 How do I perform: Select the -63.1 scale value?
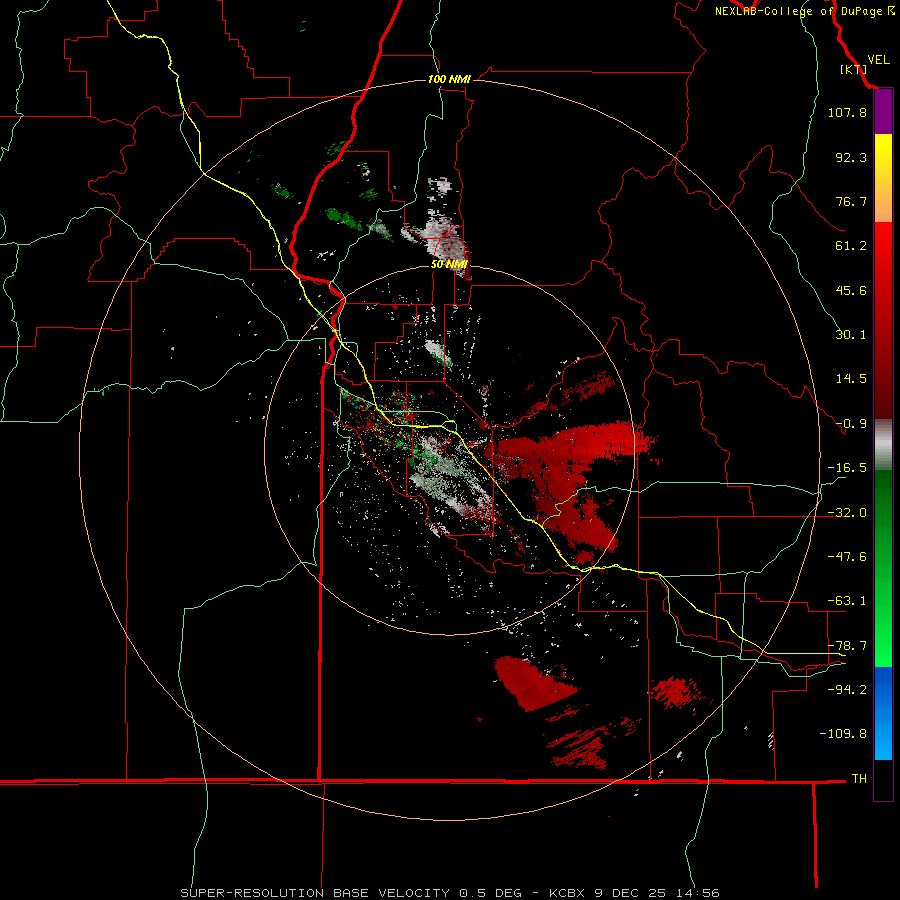pyautogui.click(x=847, y=601)
